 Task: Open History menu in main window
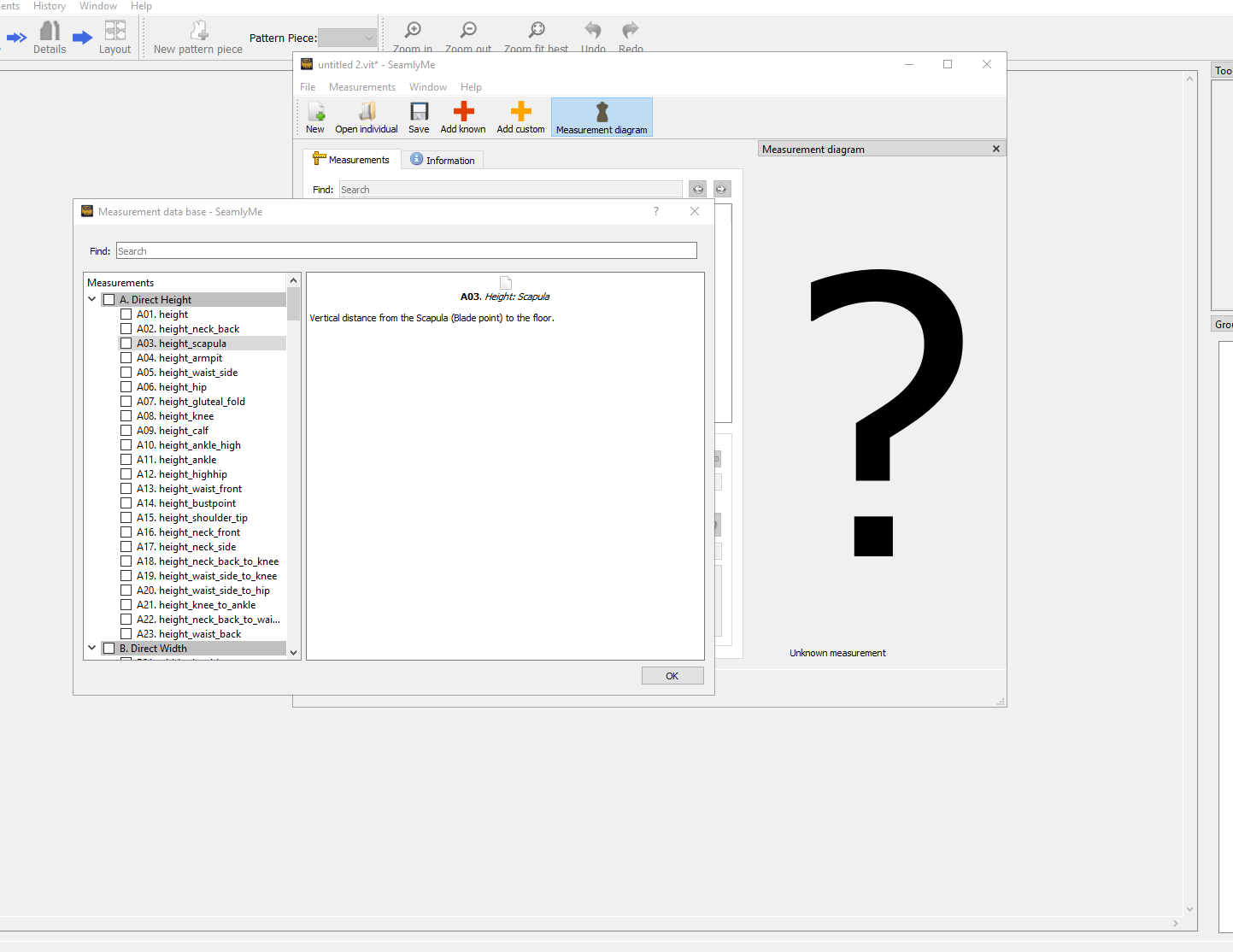pyautogui.click(x=50, y=6)
